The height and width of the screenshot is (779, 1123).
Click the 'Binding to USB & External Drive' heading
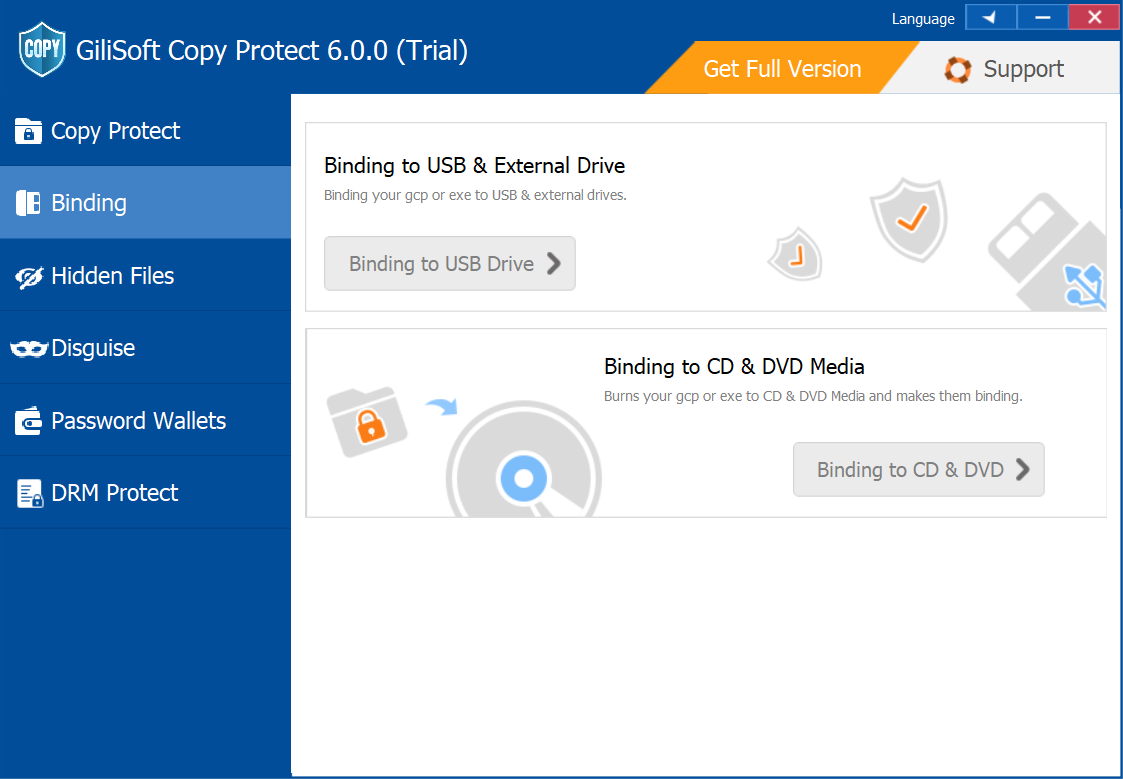point(474,166)
